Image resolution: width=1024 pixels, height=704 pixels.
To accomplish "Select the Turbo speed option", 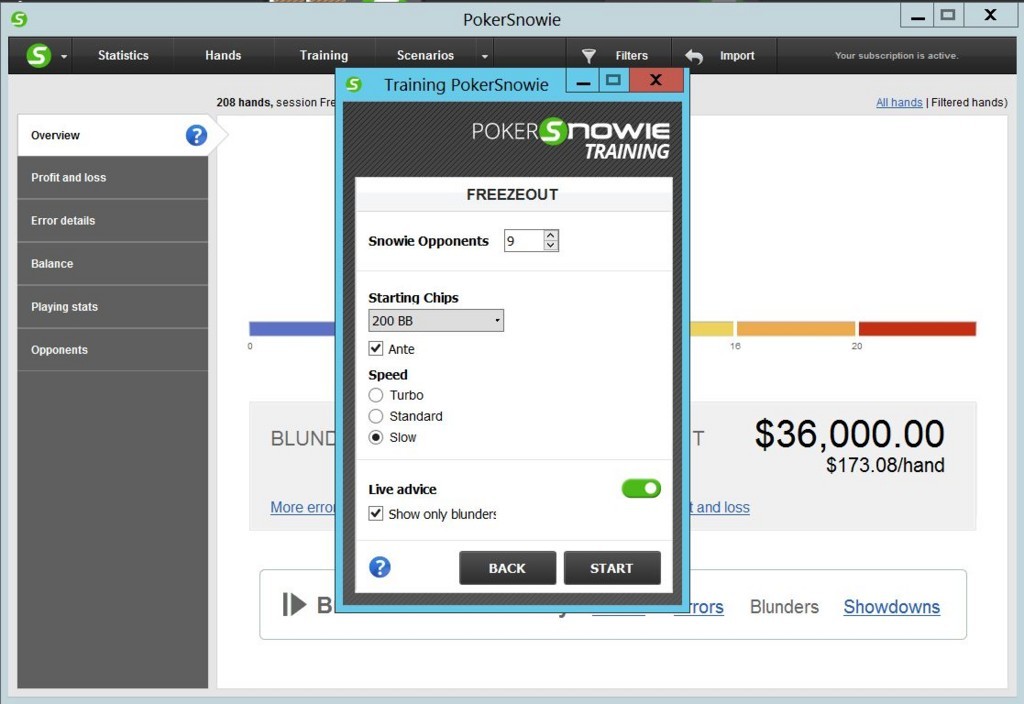I will click(x=376, y=395).
